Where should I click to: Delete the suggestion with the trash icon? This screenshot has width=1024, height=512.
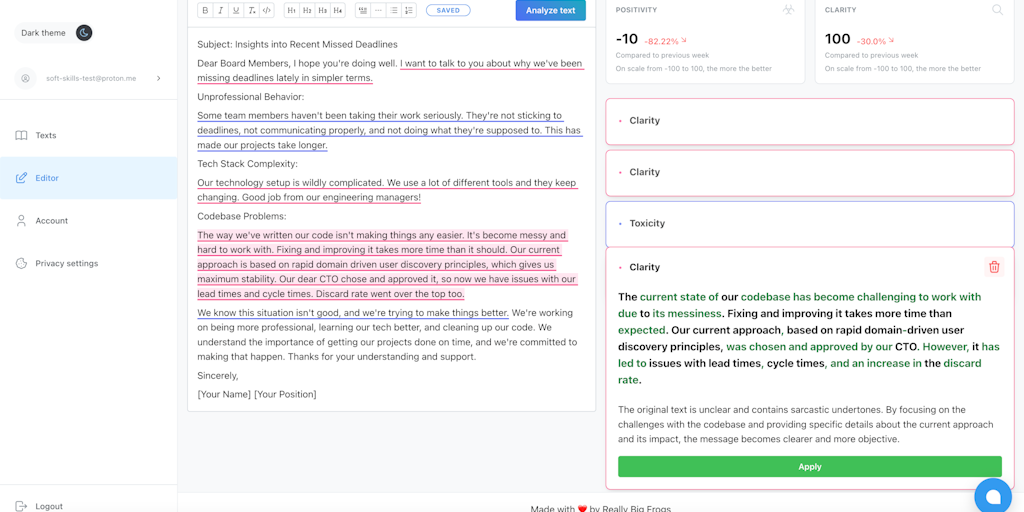coord(993,267)
